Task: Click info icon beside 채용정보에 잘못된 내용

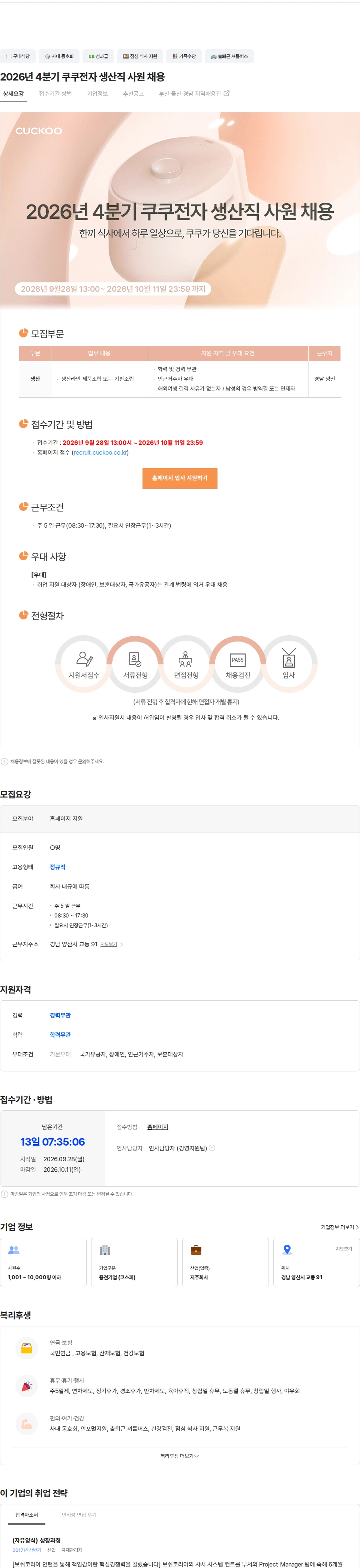Action: tap(5, 761)
